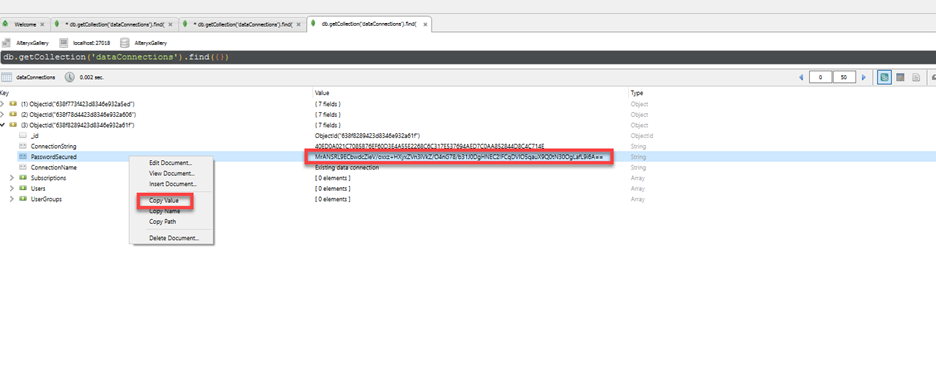Image resolution: width=936 pixels, height=392 pixels.
Task: Click the skip field showing 0
Action: point(821,78)
